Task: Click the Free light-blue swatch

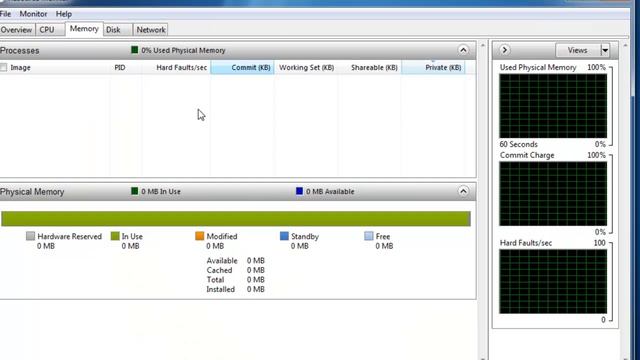Action: [x=369, y=236]
